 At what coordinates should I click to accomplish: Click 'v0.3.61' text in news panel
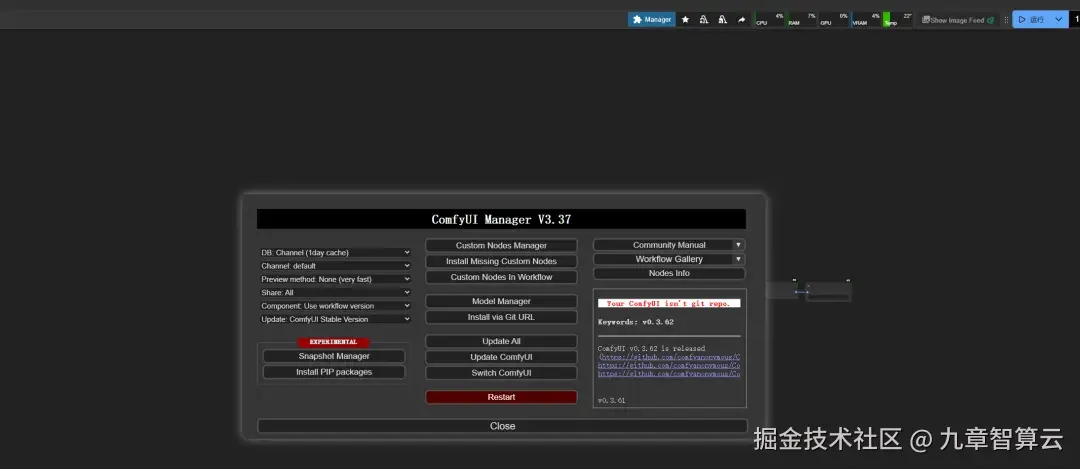[x=612, y=400]
